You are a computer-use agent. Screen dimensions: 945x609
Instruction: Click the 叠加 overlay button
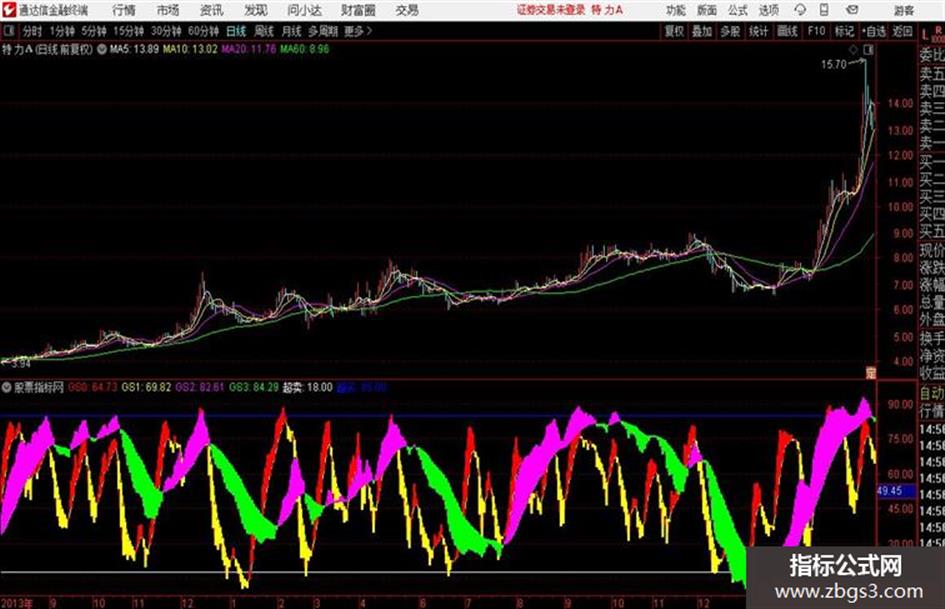(702, 31)
